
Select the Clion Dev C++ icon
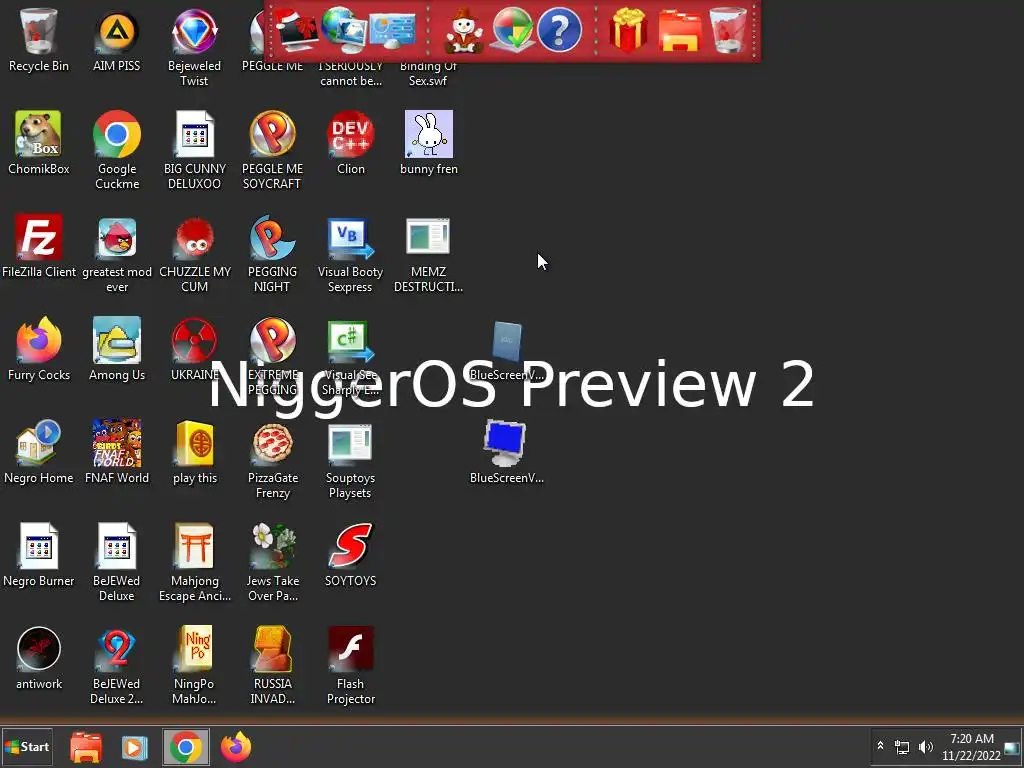351,143
